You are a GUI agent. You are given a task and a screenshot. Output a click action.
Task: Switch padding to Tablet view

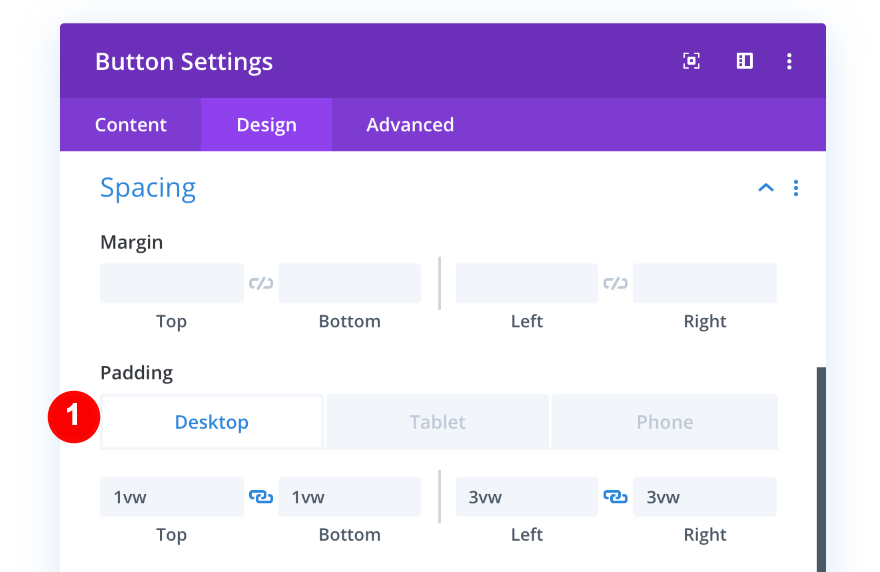438,422
